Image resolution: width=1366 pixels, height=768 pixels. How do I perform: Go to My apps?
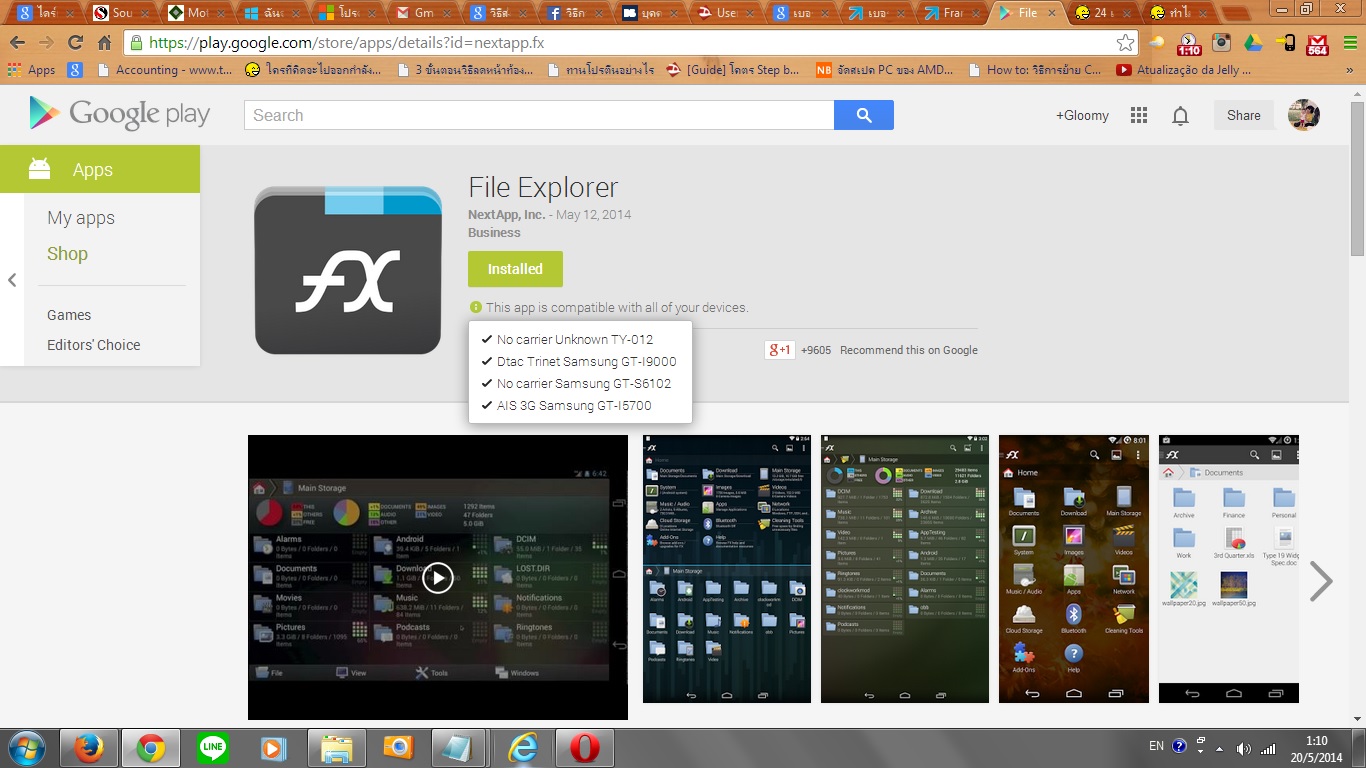(x=81, y=218)
